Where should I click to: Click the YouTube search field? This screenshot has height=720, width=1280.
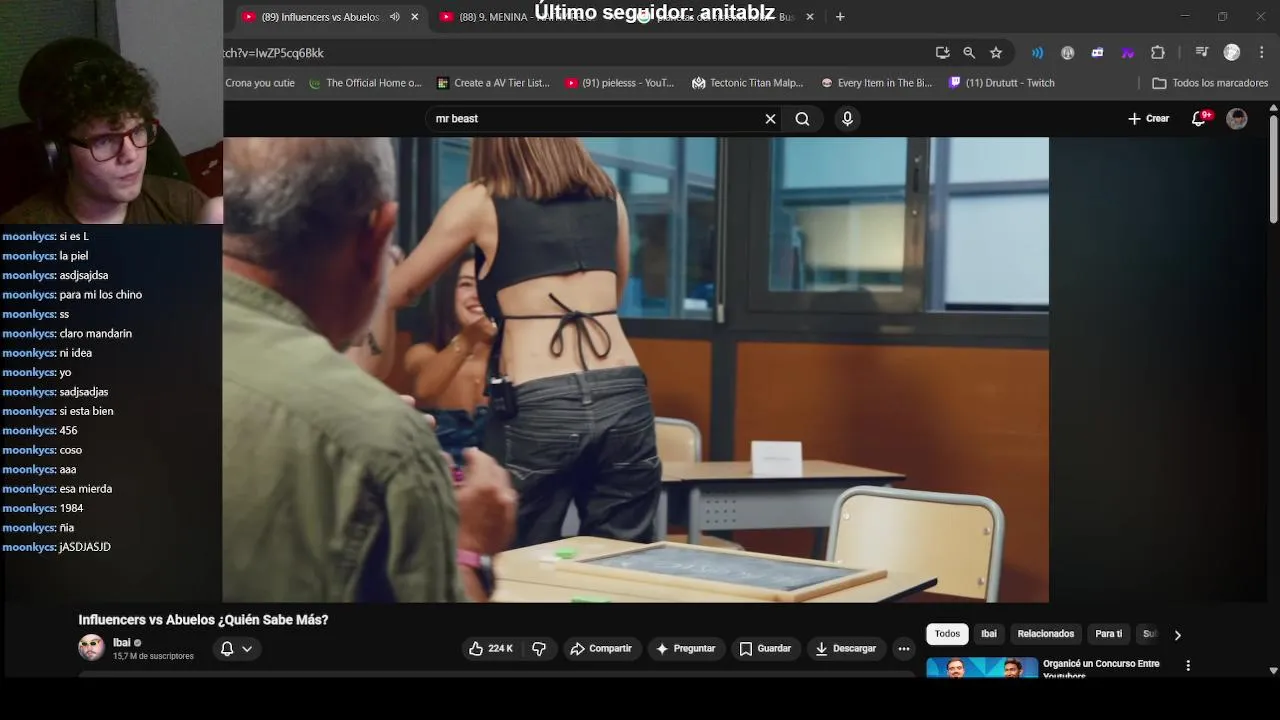[x=595, y=119]
